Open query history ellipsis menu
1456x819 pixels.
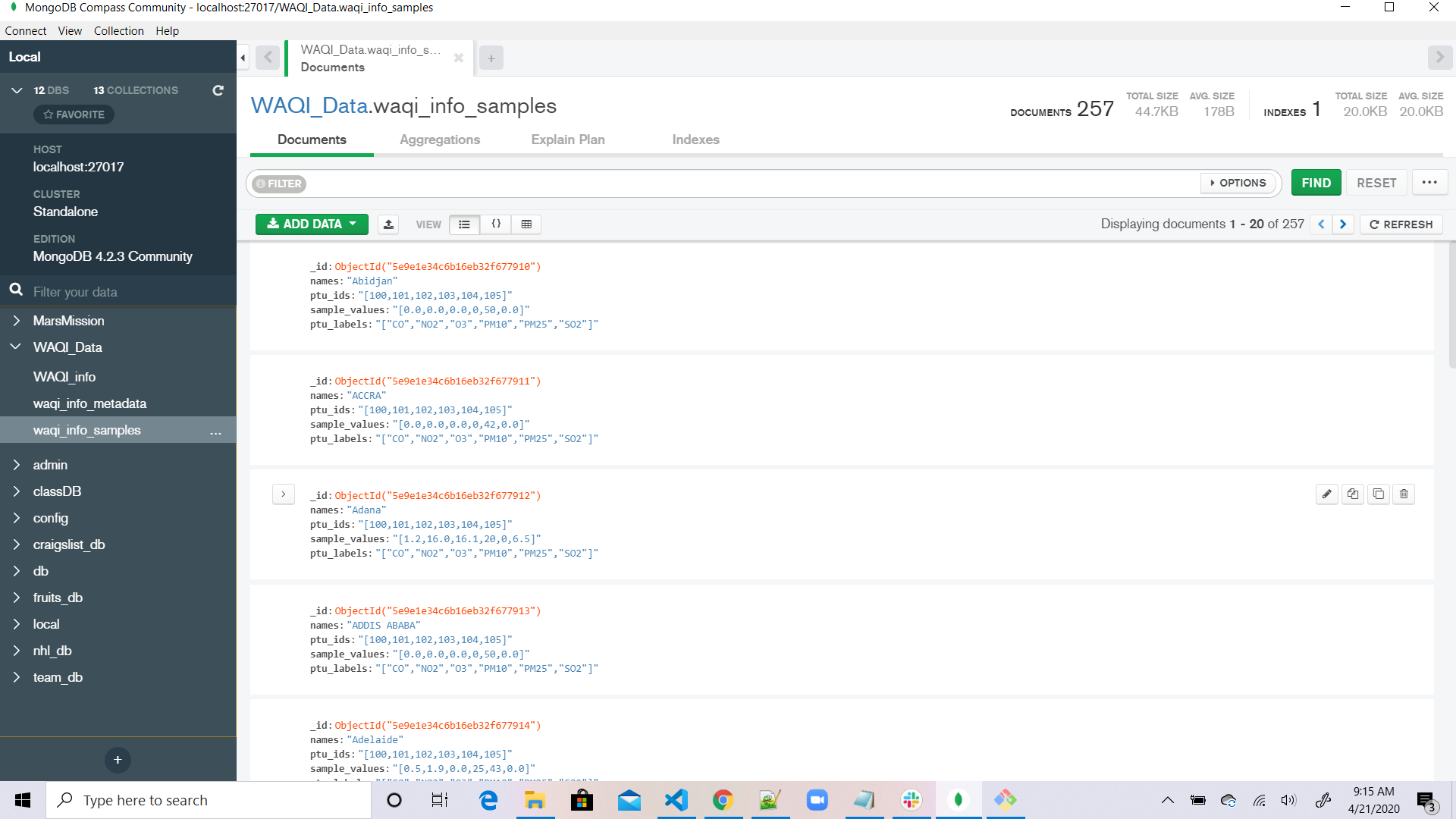(1429, 183)
